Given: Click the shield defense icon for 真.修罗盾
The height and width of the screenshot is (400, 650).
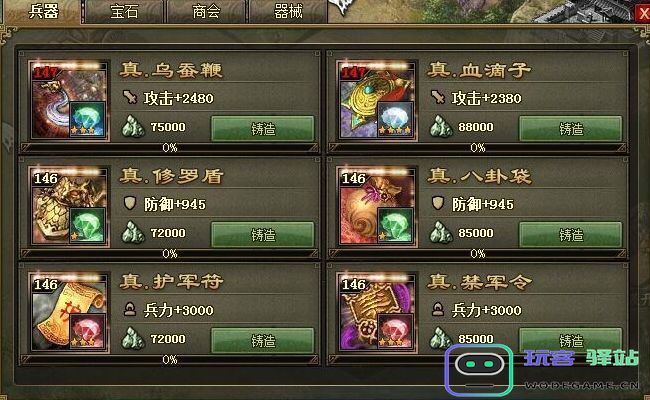Looking at the screenshot, I should pos(130,204).
